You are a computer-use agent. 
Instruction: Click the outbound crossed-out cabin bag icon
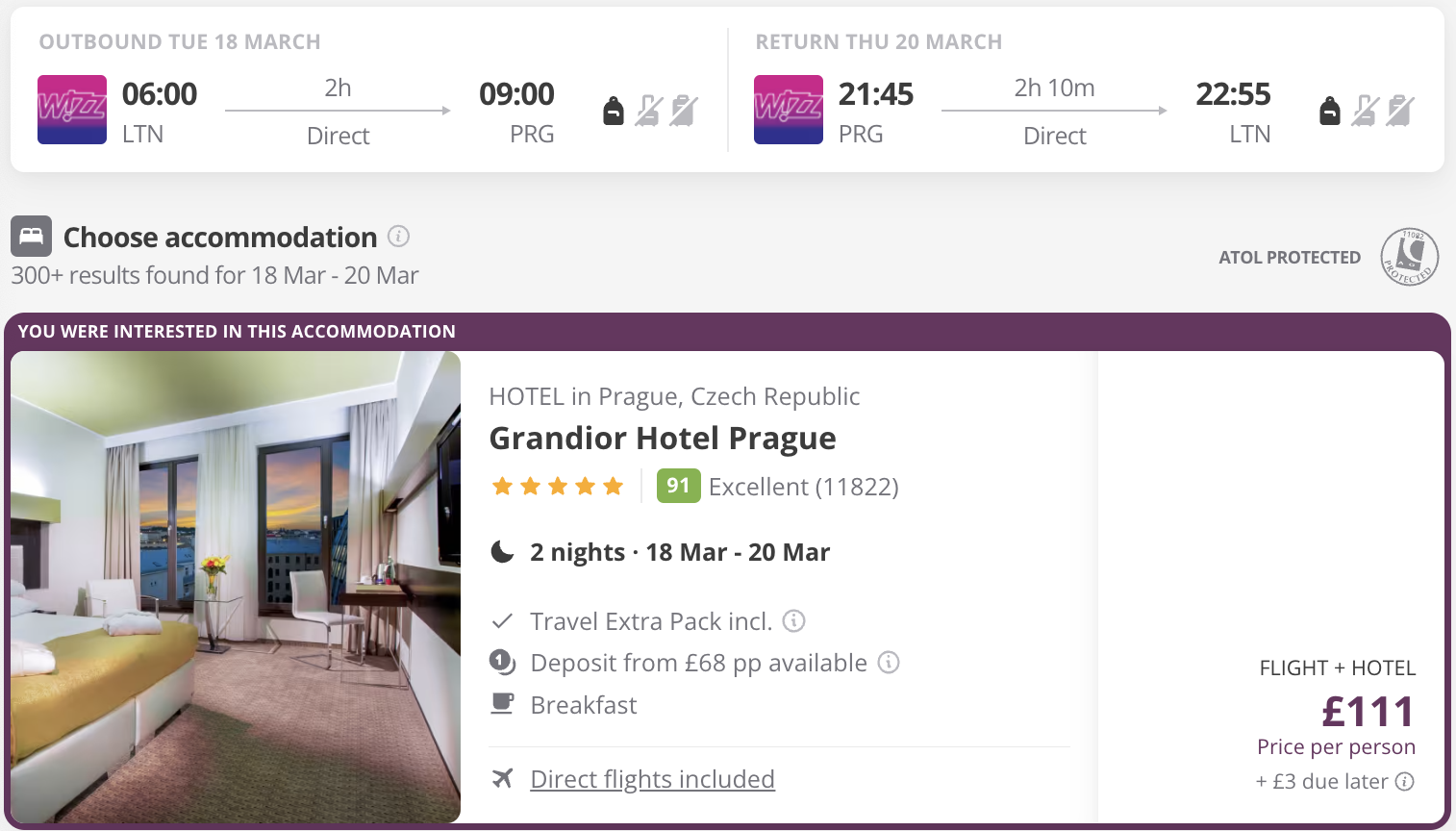pyautogui.click(x=649, y=111)
